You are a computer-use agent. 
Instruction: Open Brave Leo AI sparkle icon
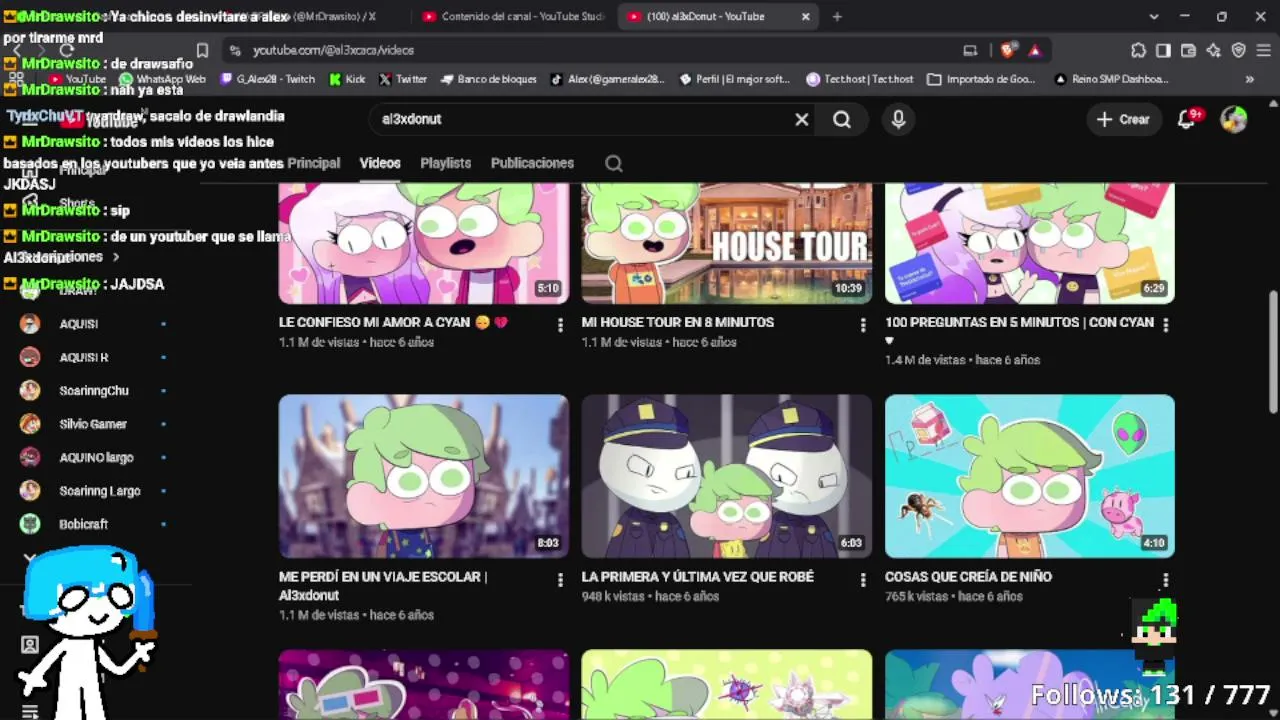pyautogui.click(x=1213, y=50)
